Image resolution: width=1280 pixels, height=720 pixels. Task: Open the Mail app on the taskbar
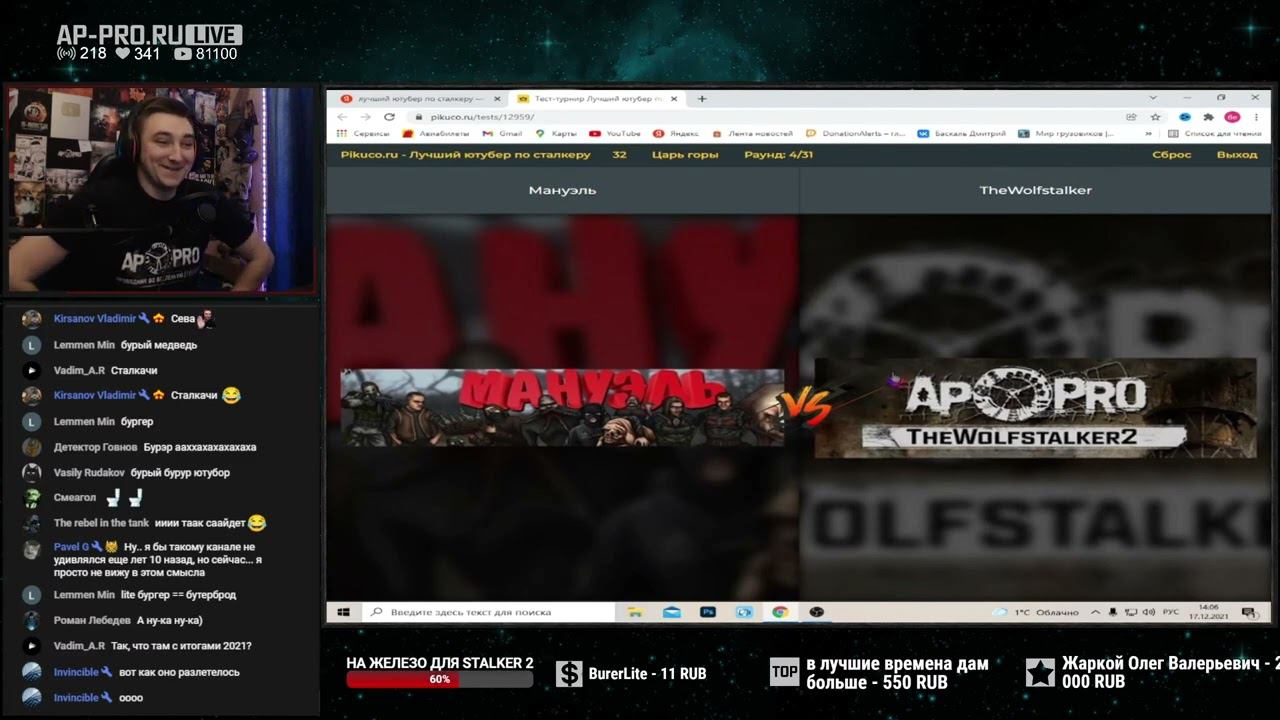(x=671, y=612)
